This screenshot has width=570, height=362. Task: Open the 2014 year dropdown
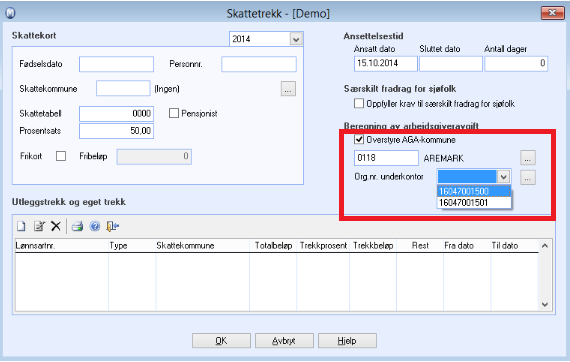tap(296, 39)
